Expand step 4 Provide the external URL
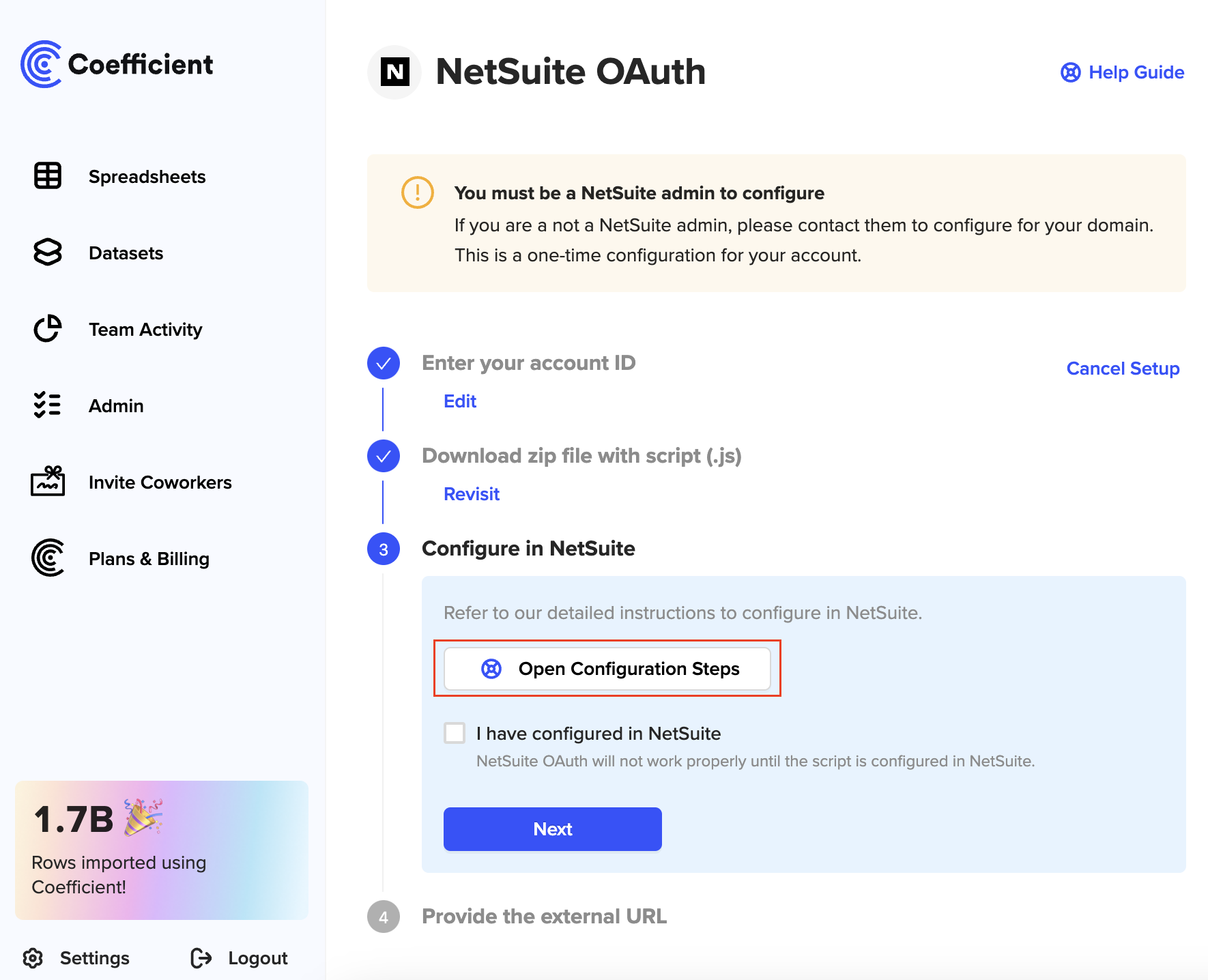The image size is (1208, 980). 544,916
